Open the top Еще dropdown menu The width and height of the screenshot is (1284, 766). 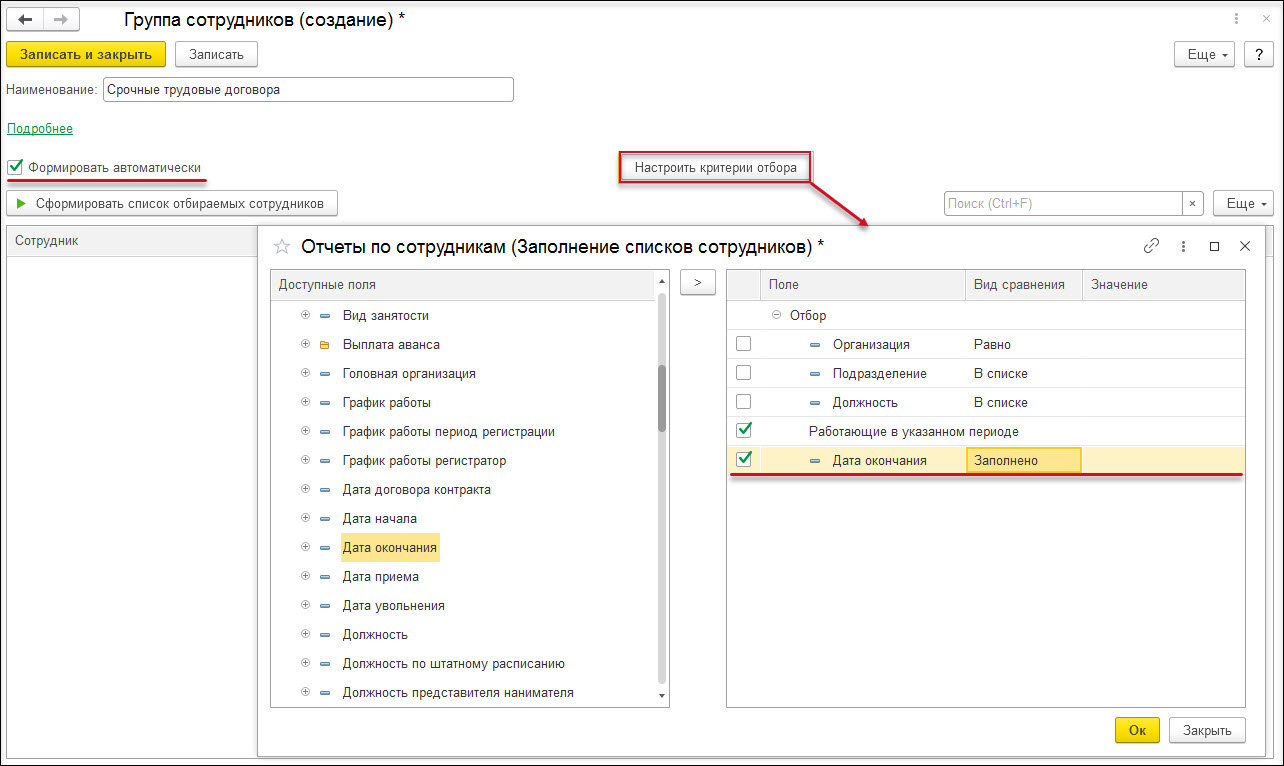1205,55
